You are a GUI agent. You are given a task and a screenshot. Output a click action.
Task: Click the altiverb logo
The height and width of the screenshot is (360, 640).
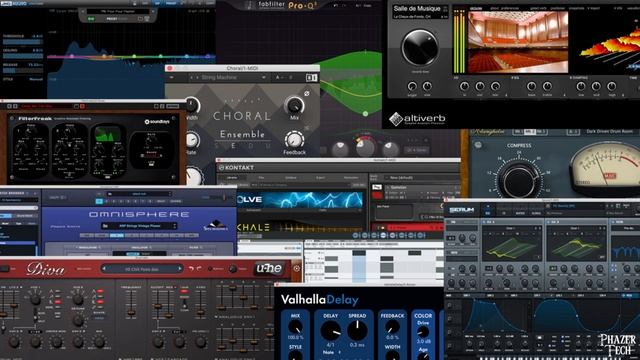(x=417, y=119)
